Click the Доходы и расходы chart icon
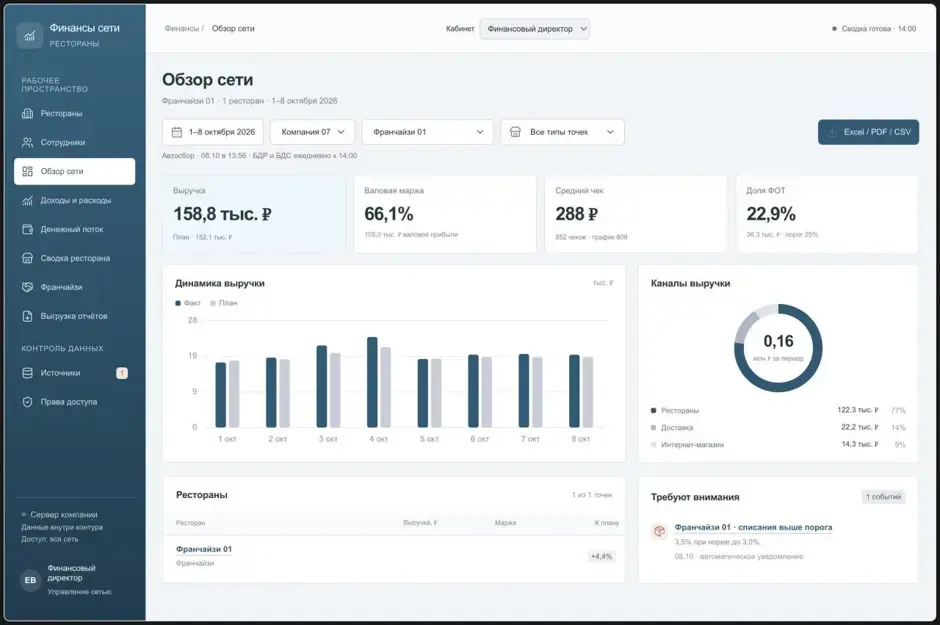 pos(28,200)
